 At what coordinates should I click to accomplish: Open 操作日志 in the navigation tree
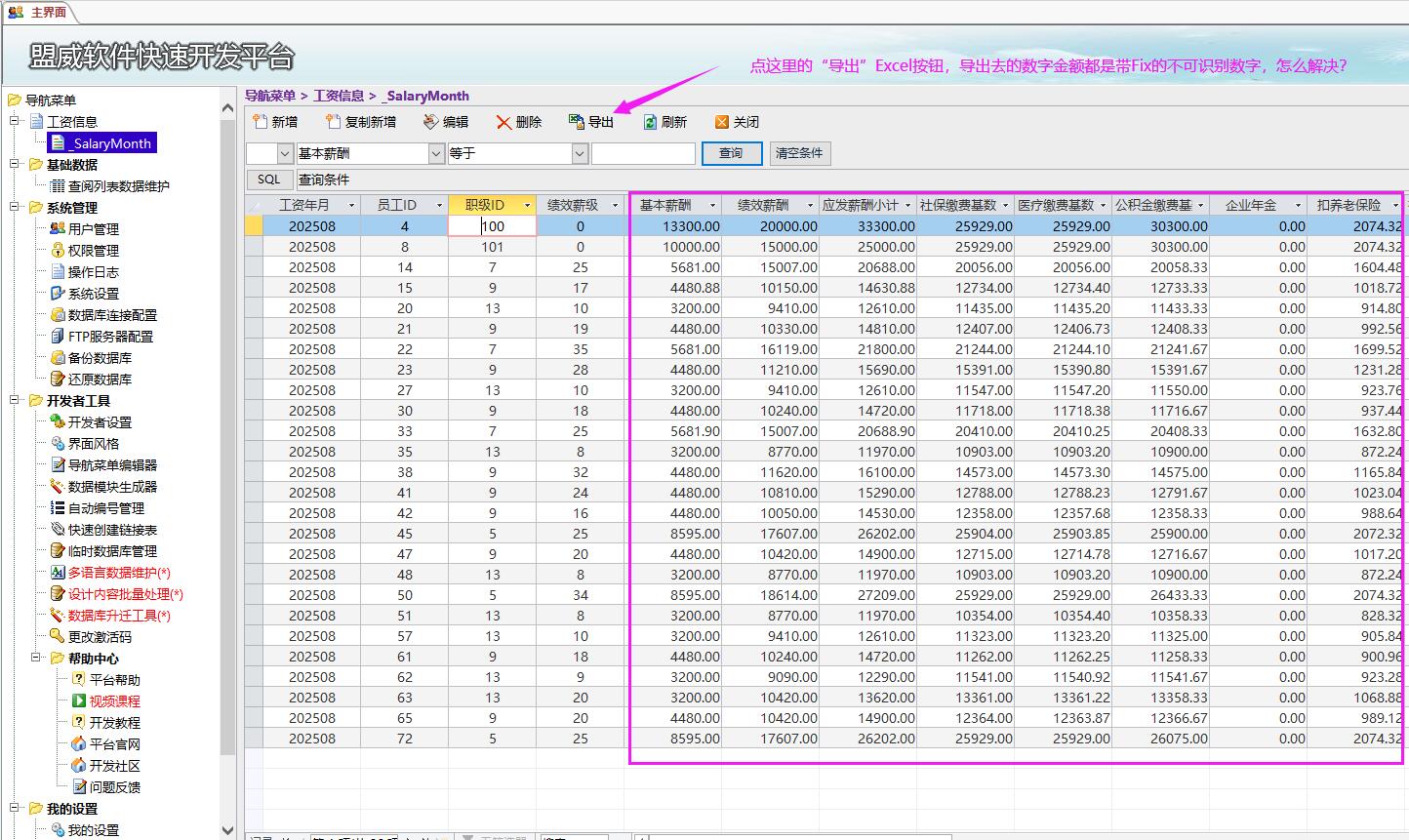point(93,272)
